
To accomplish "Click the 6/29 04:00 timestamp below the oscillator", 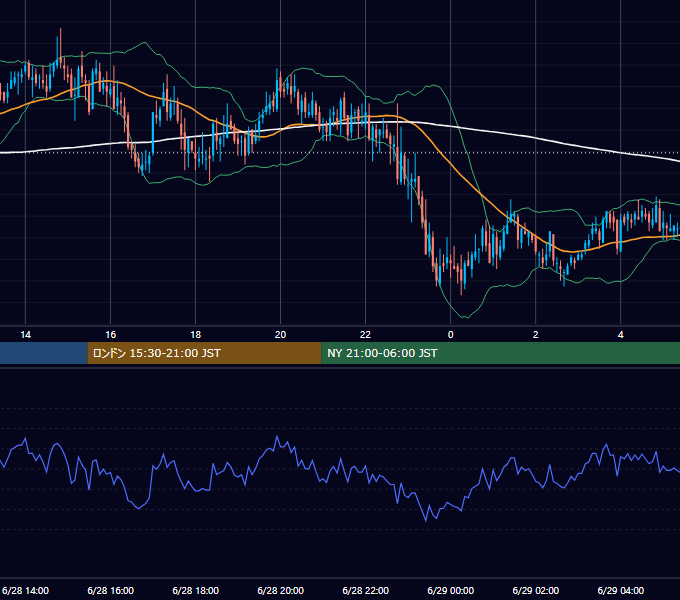I will (621, 590).
